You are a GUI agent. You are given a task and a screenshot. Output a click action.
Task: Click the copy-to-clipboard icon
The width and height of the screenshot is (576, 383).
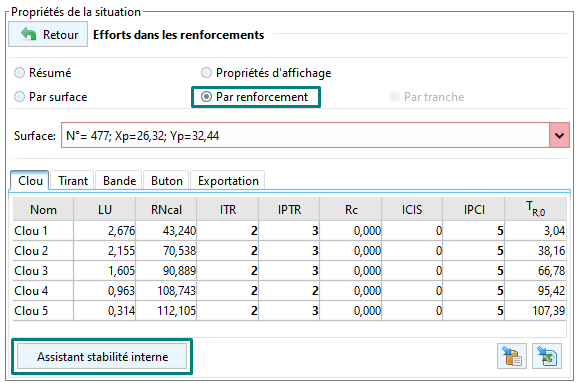[512, 356]
